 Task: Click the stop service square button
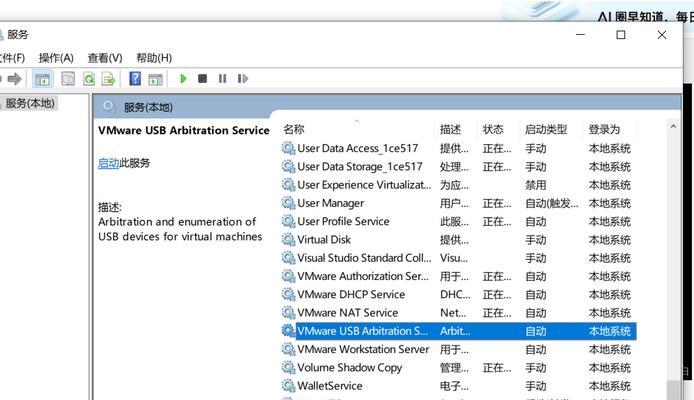click(x=203, y=79)
